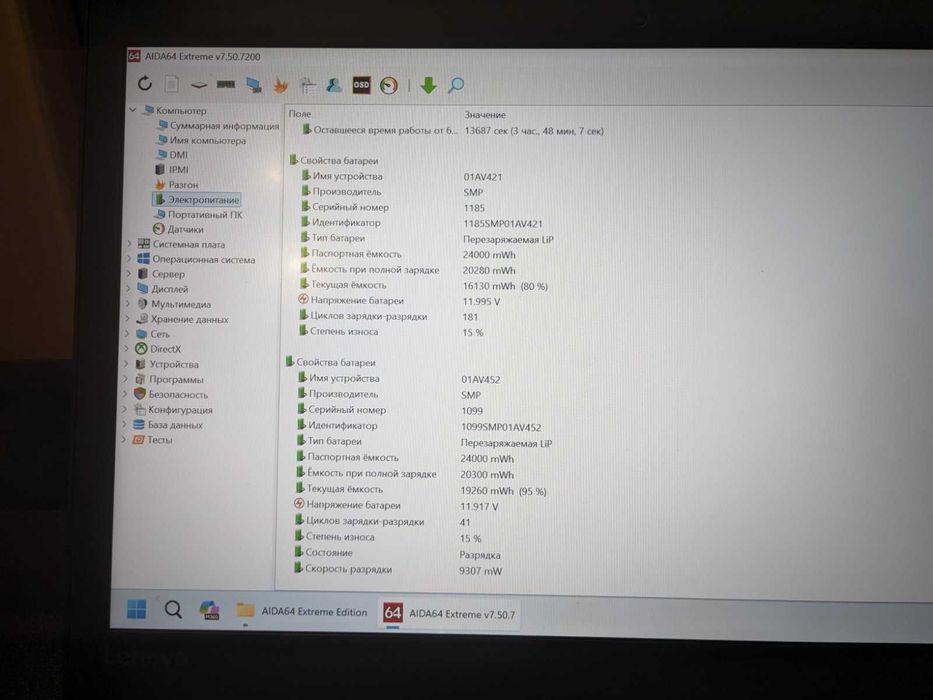Viewport: 933px width, 700px height.
Task: Expand the Мультимедиа tree node
Action: pos(128,304)
